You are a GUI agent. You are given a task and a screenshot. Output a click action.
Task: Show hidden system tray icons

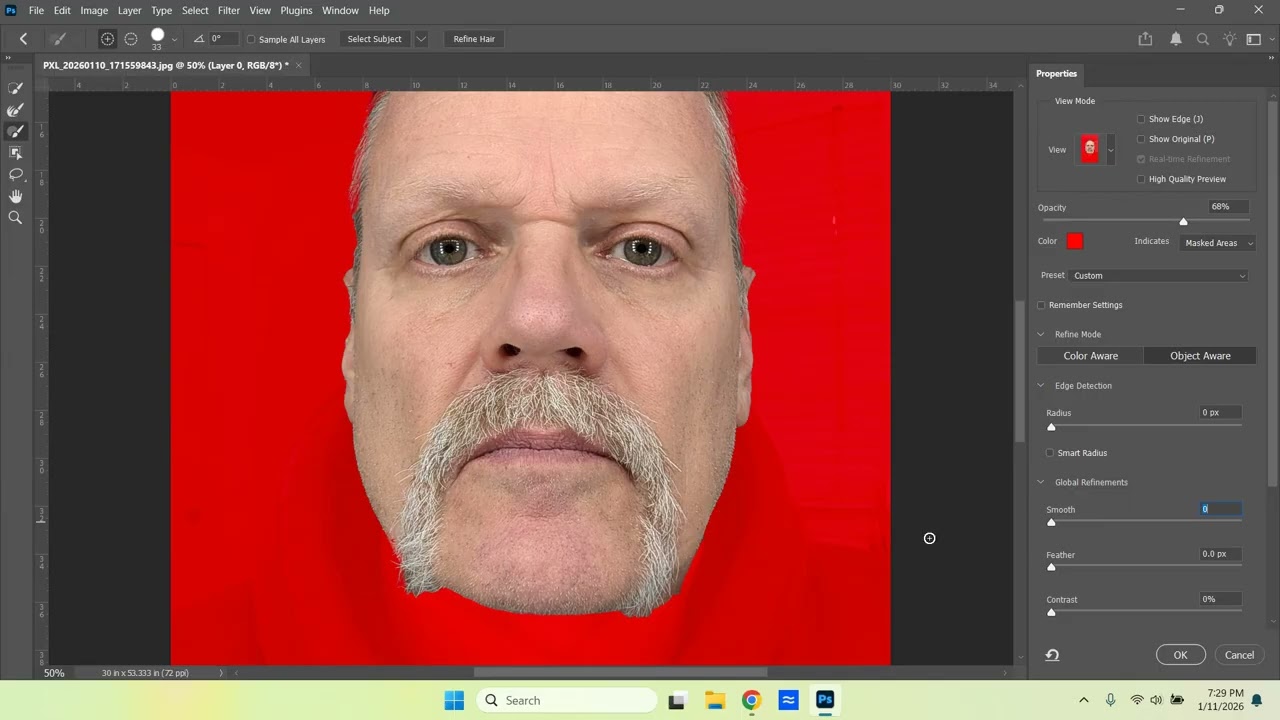(1083, 700)
